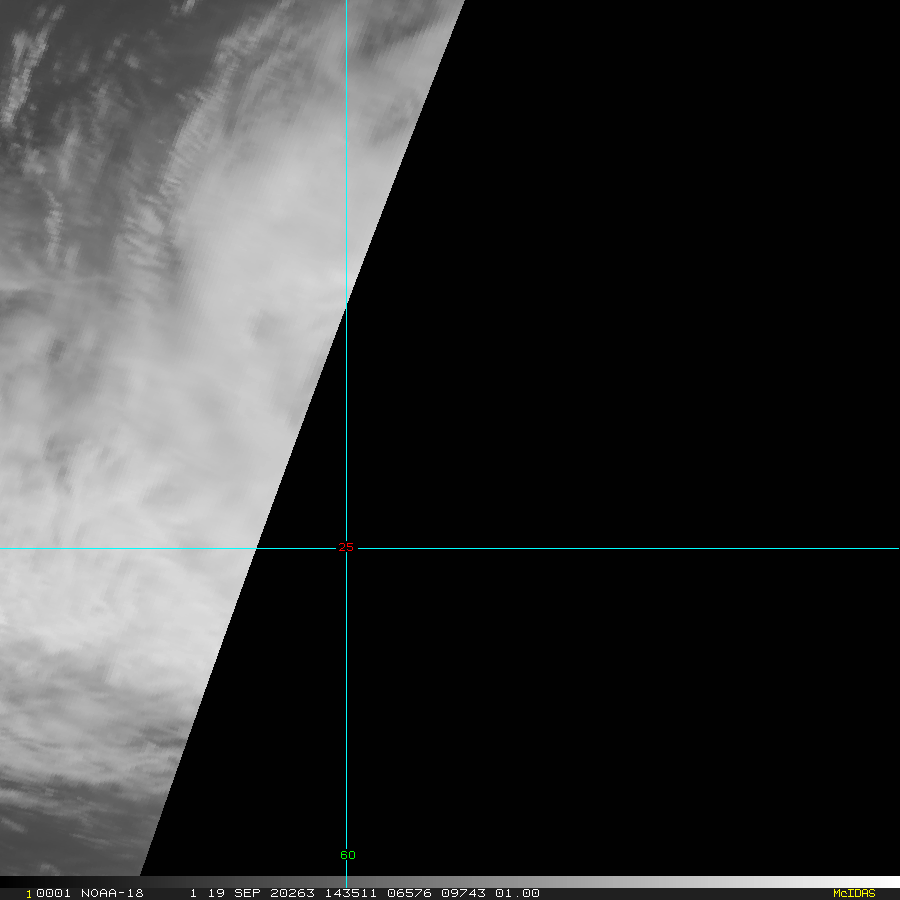Click the 20263 Julian day value
The image size is (900, 900).
293,893
